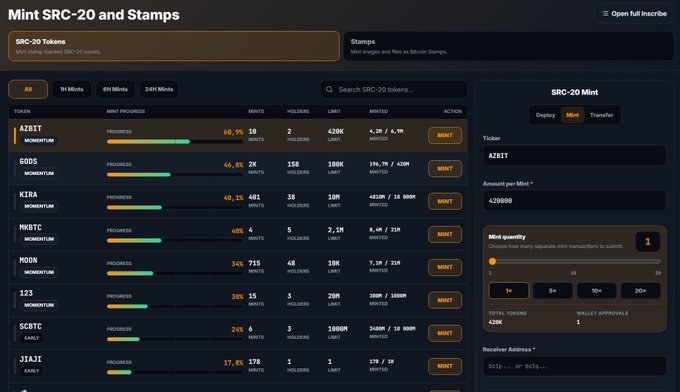Click GODS mint progress bar
The height and width of the screenshot is (392, 680).
coord(175,174)
